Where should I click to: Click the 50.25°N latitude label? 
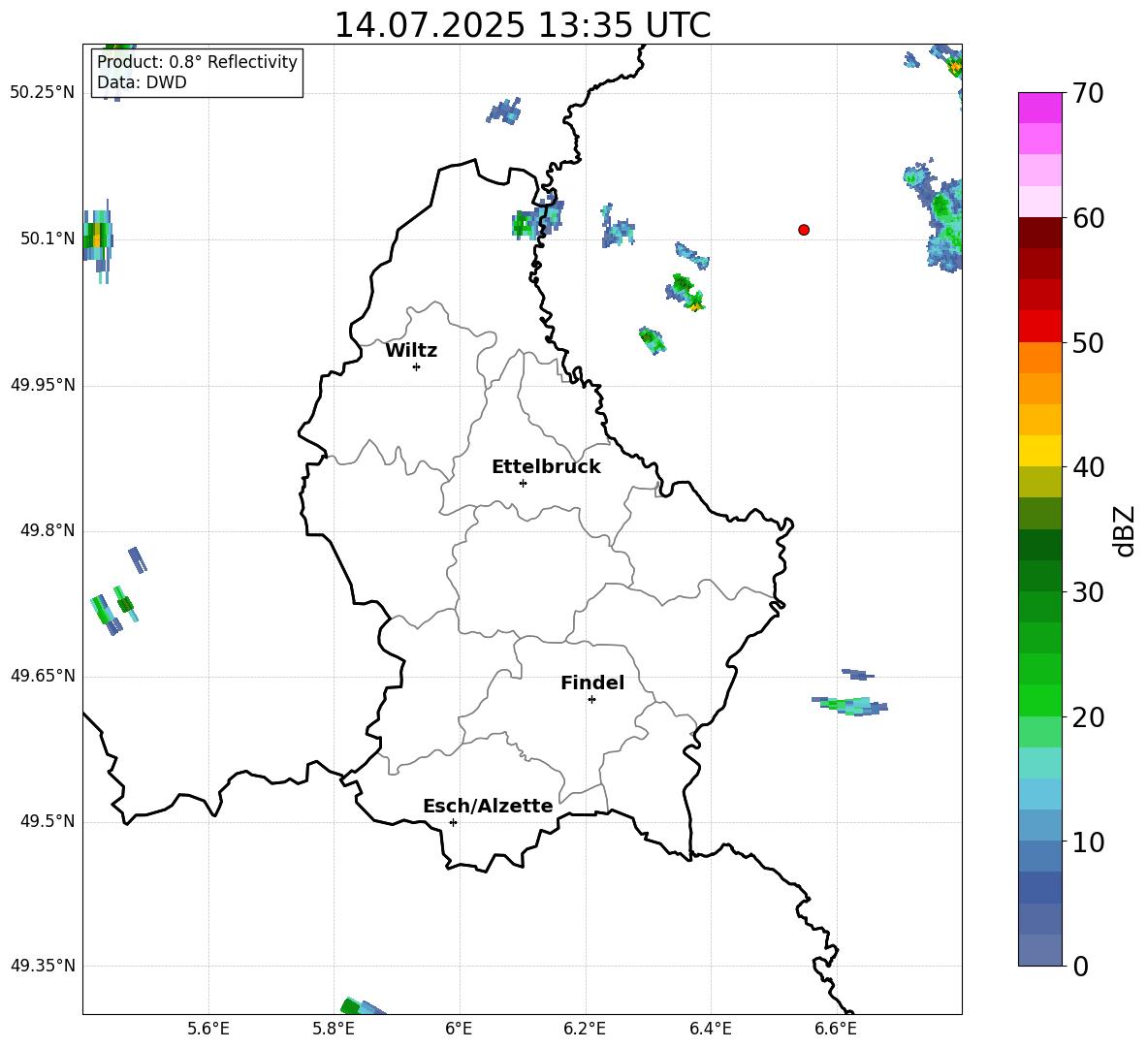(x=43, y=93)
